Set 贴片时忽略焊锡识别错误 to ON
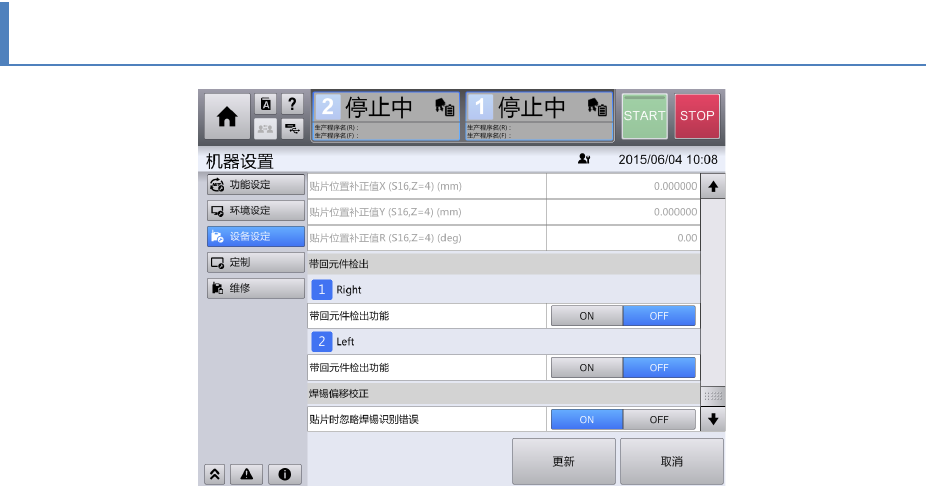Screen dimensions: 926x486 tap(586, 420)
